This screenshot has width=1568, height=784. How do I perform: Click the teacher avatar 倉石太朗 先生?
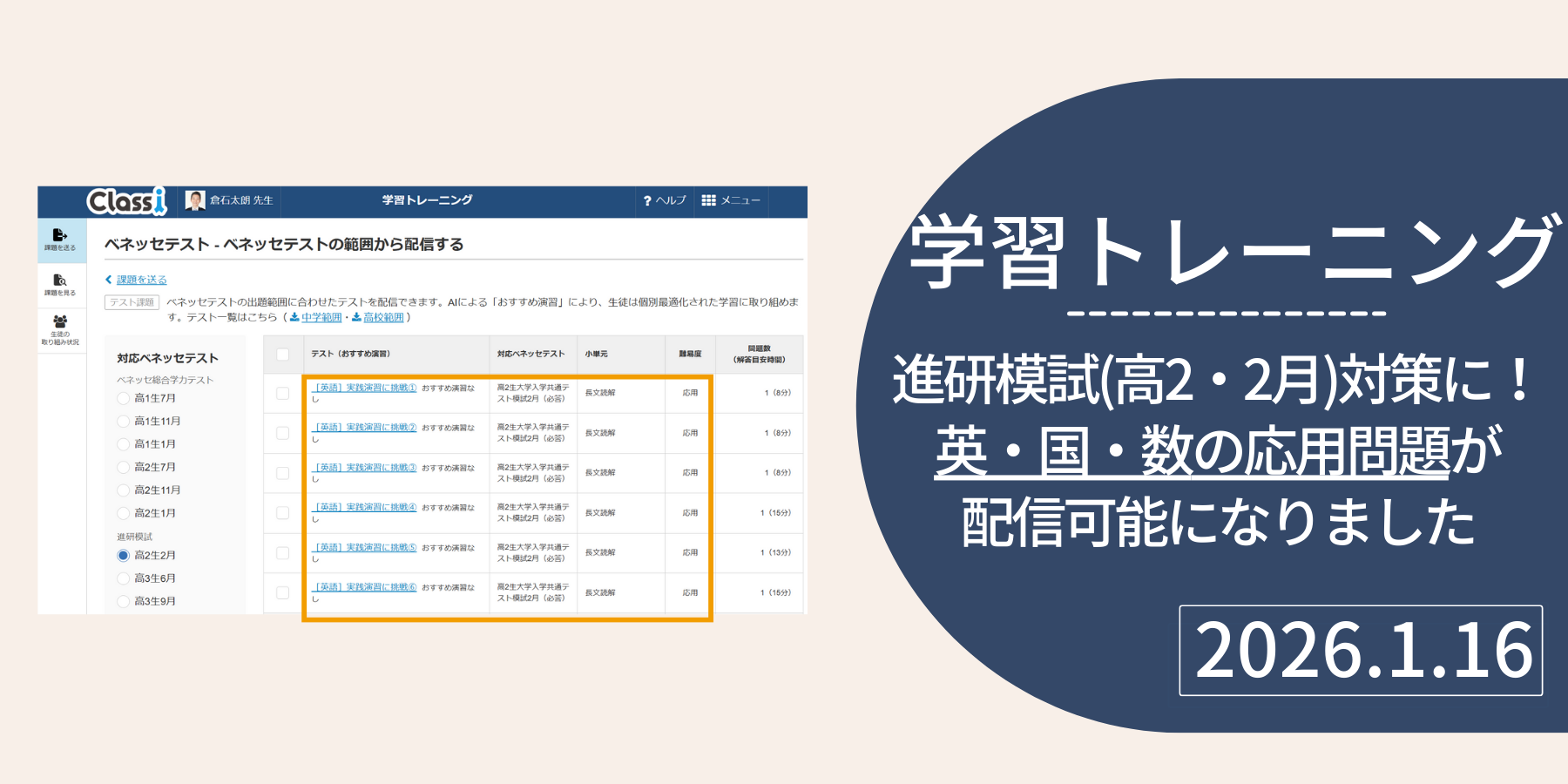195,200
